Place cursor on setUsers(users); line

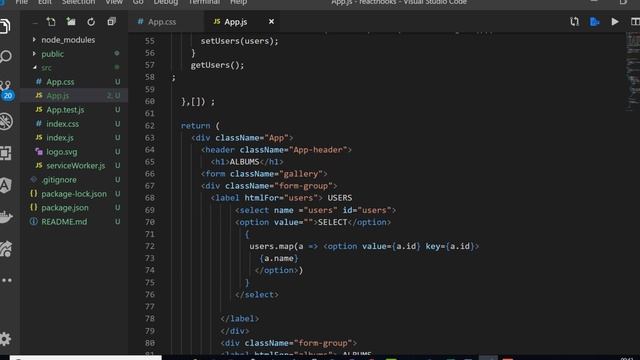tap(240, 41)
